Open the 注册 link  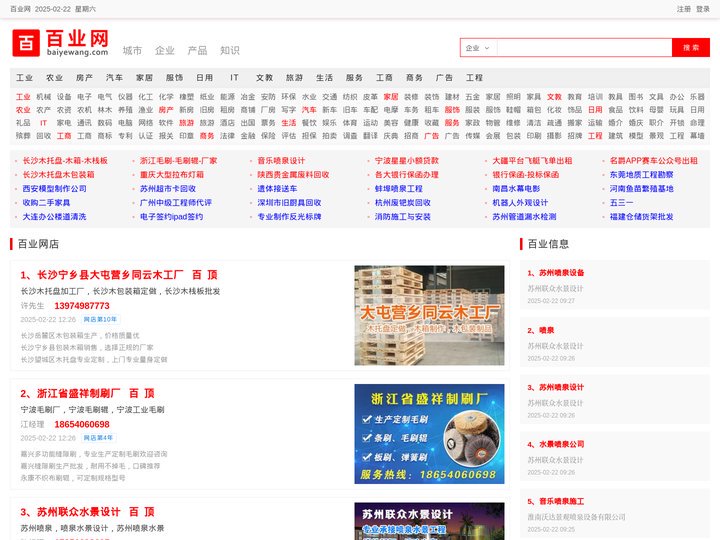pos(683,9)
